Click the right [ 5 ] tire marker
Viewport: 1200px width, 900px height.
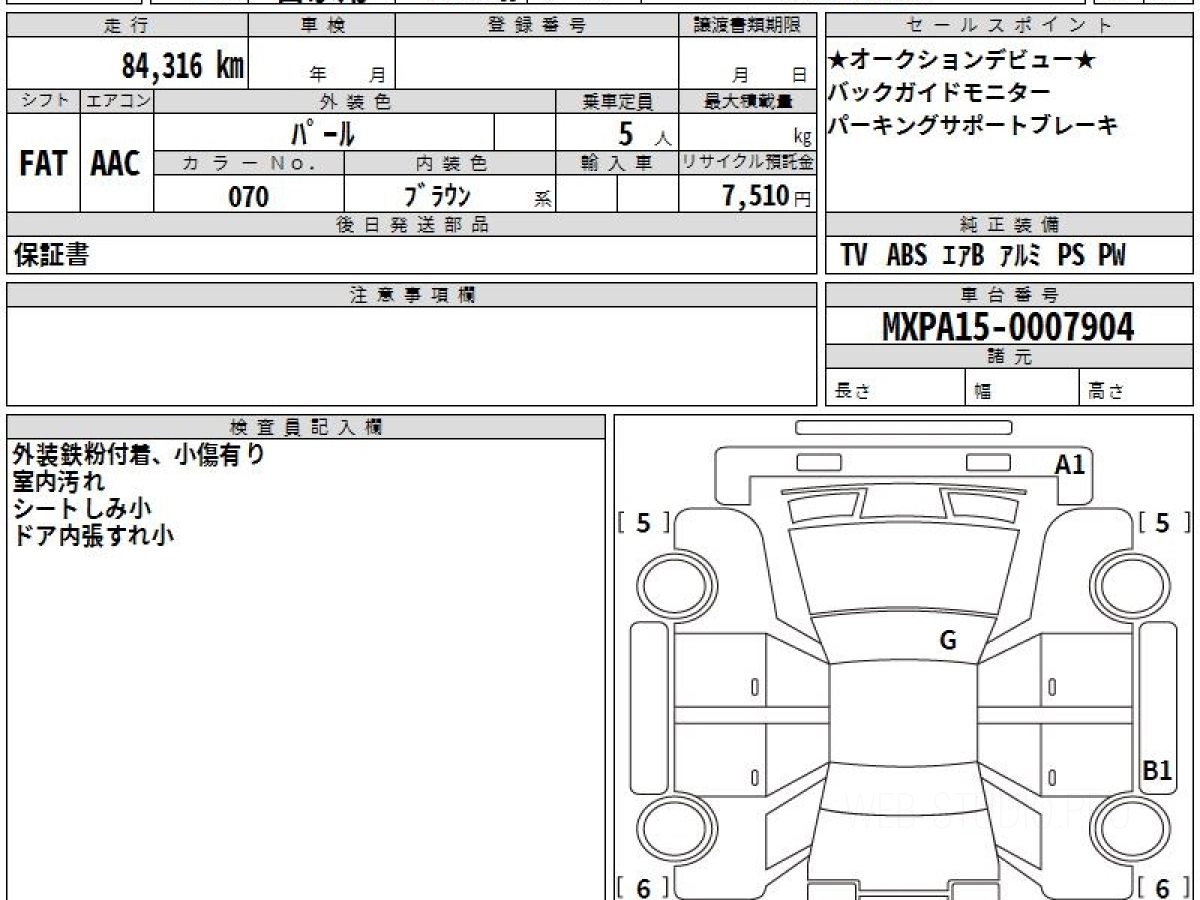click(x=1164, y=523)
